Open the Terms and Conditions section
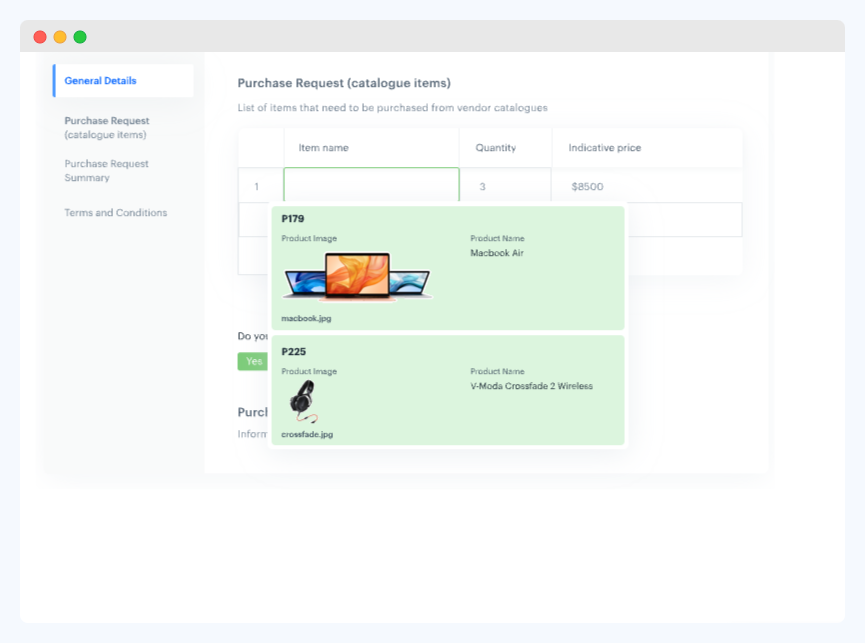865x643 pixels. pyautogui.click(x=114, y=212)
